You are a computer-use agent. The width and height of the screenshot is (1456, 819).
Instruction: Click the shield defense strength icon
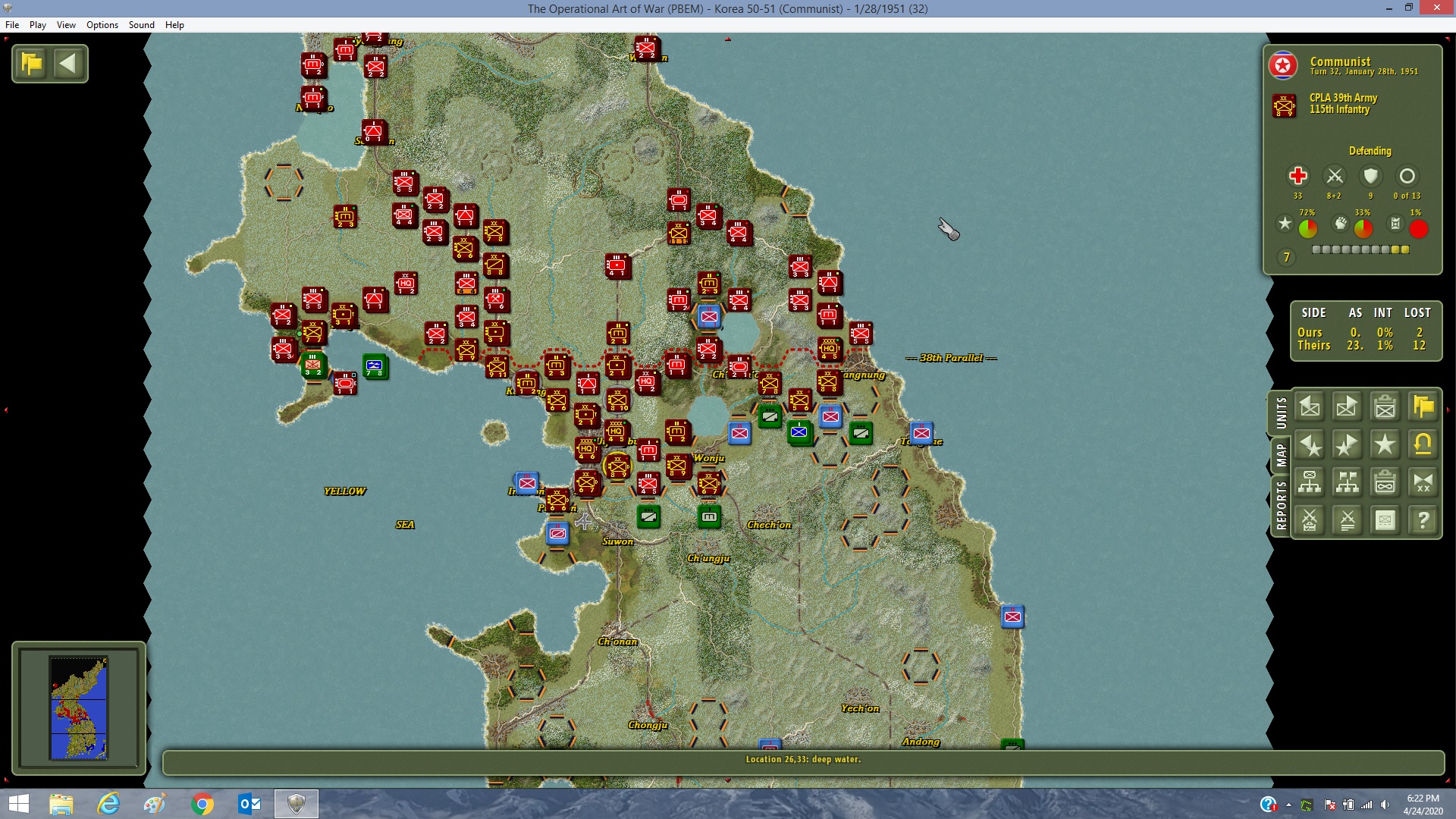click(x=1370, y=176)
